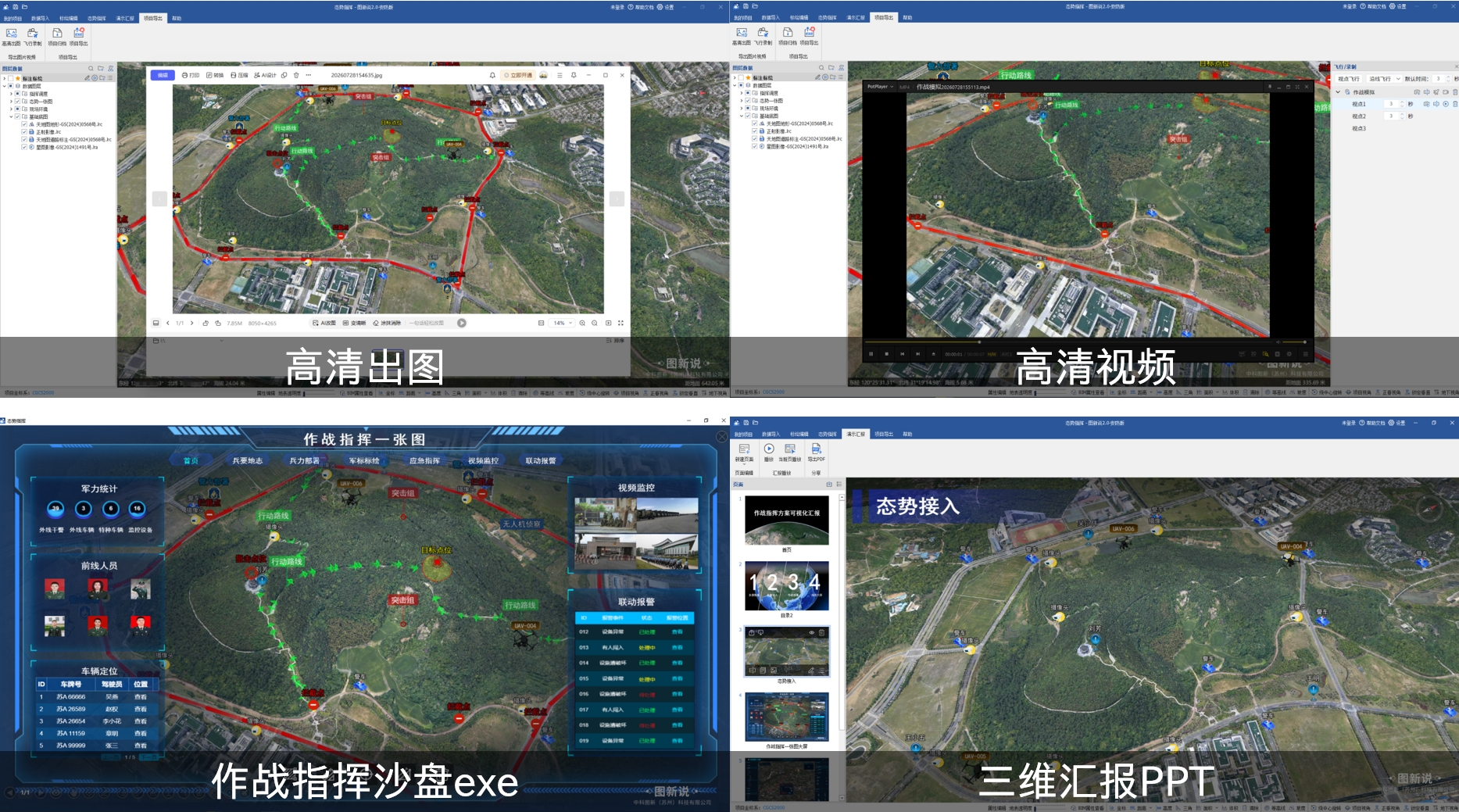Pause the PotPlayer video

(871, 354)
